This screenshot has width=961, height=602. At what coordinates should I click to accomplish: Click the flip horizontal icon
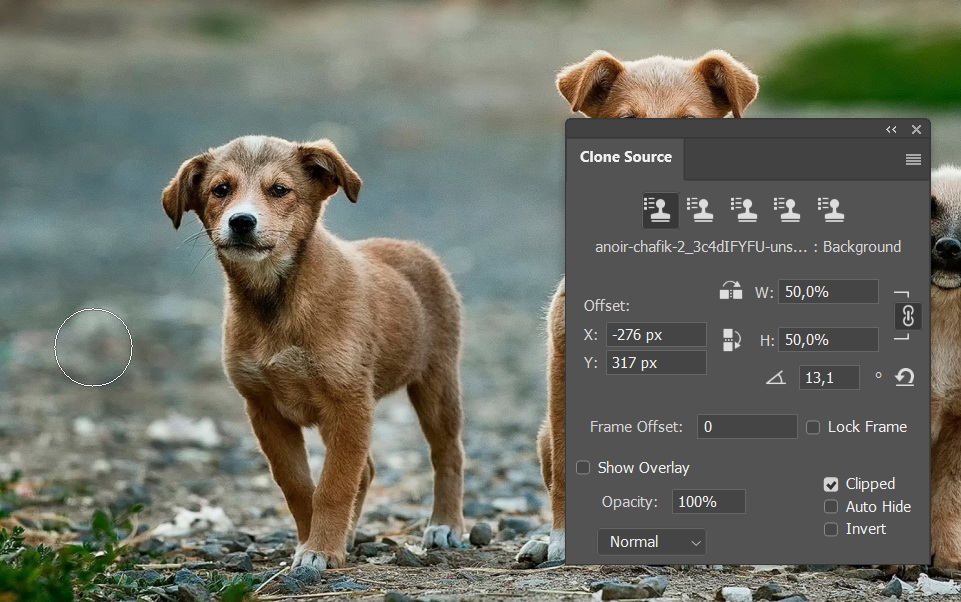tap(731, 292)
